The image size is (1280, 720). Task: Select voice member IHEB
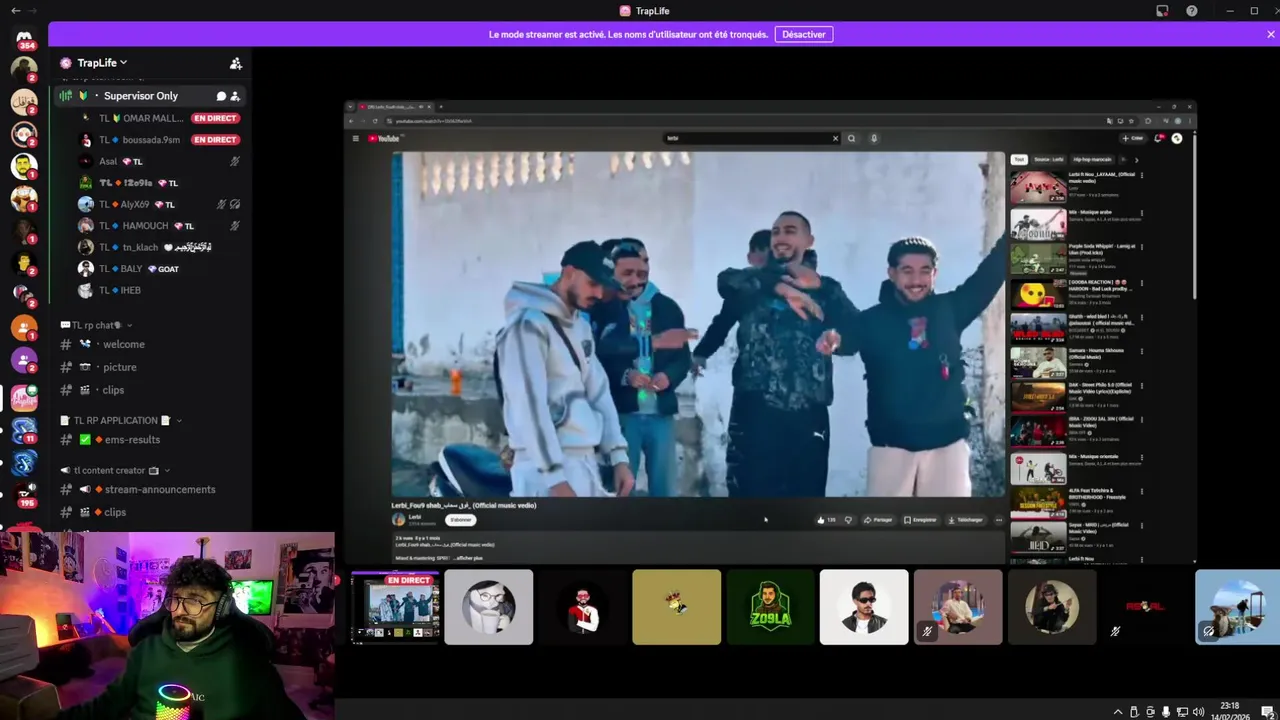tap(120, 290)
